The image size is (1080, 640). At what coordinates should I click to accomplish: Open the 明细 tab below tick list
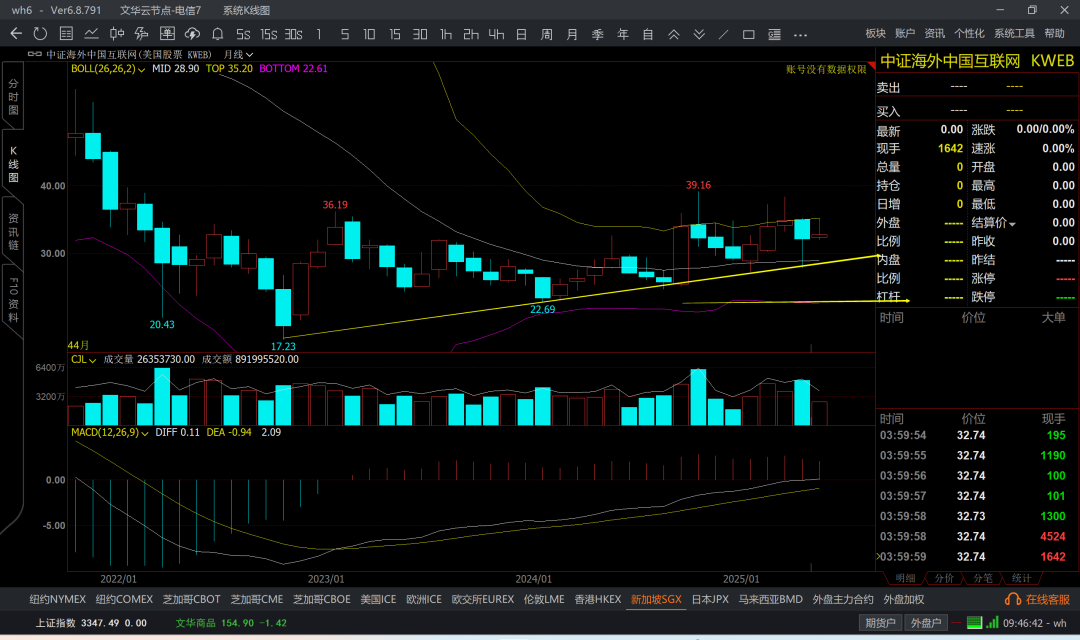click(x=905, y=578)
